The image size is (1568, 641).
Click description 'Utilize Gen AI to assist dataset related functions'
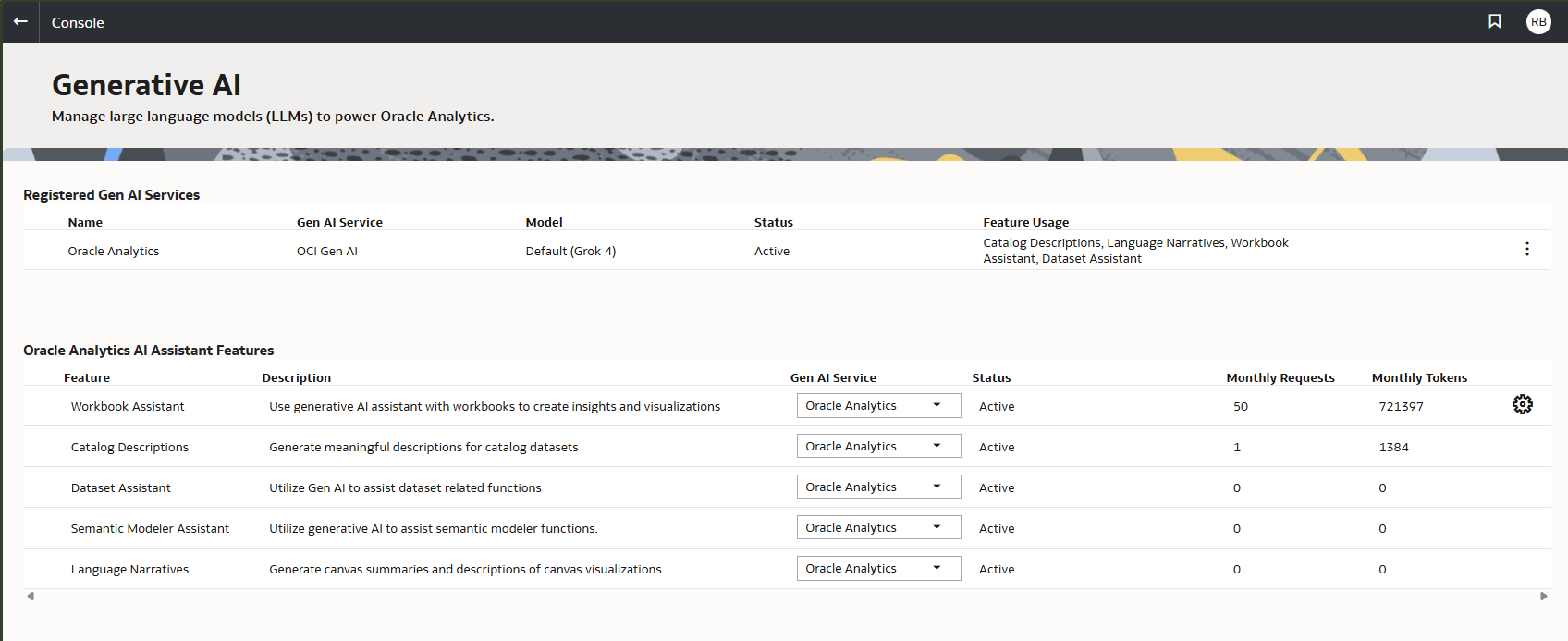tap(405, 488)
